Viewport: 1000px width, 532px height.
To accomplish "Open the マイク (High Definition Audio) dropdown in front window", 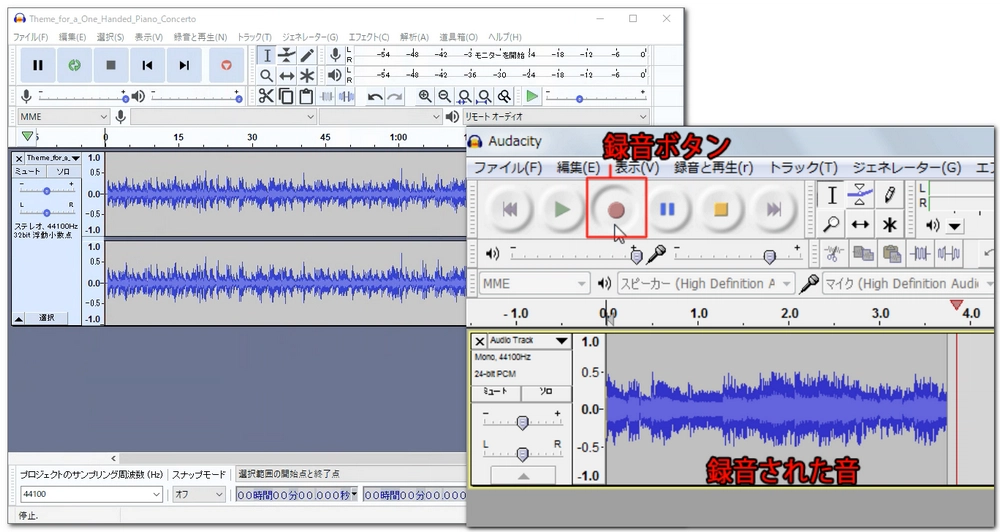I will [x=909, y=283].
